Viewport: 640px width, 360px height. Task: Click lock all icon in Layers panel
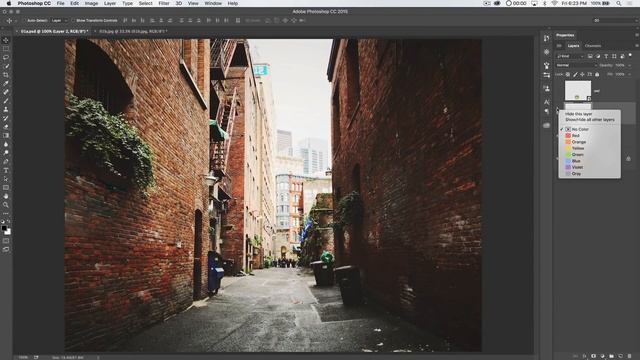tap(597, 74)
